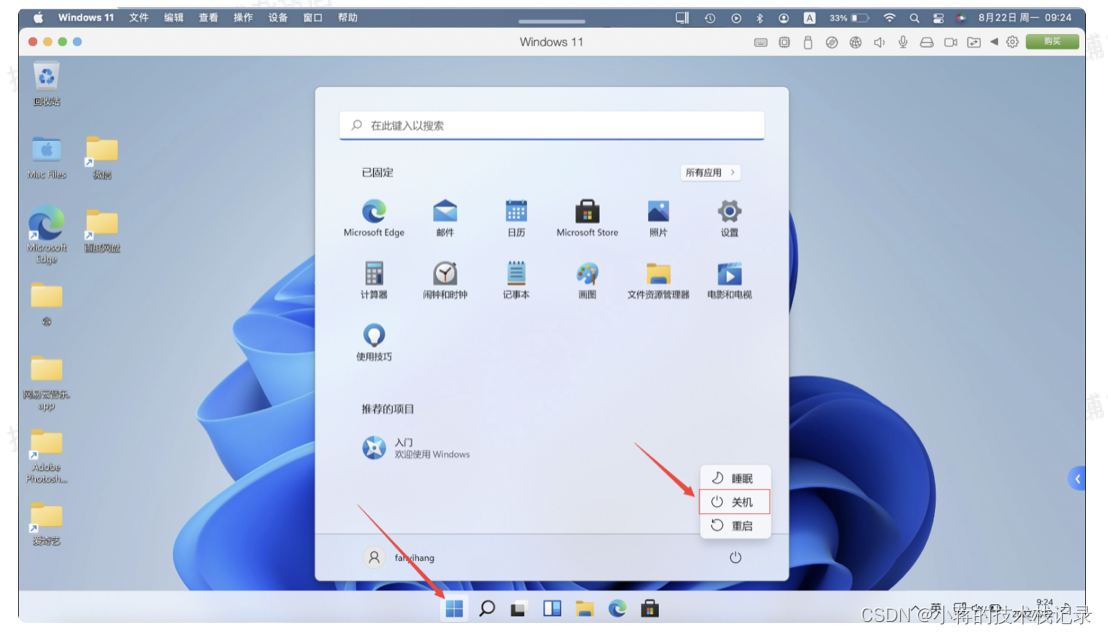This screenshot has height=634, width=1108.
Task: Select the 回收站 recycle bin desktop icon
Action: [x=46, y=84]
